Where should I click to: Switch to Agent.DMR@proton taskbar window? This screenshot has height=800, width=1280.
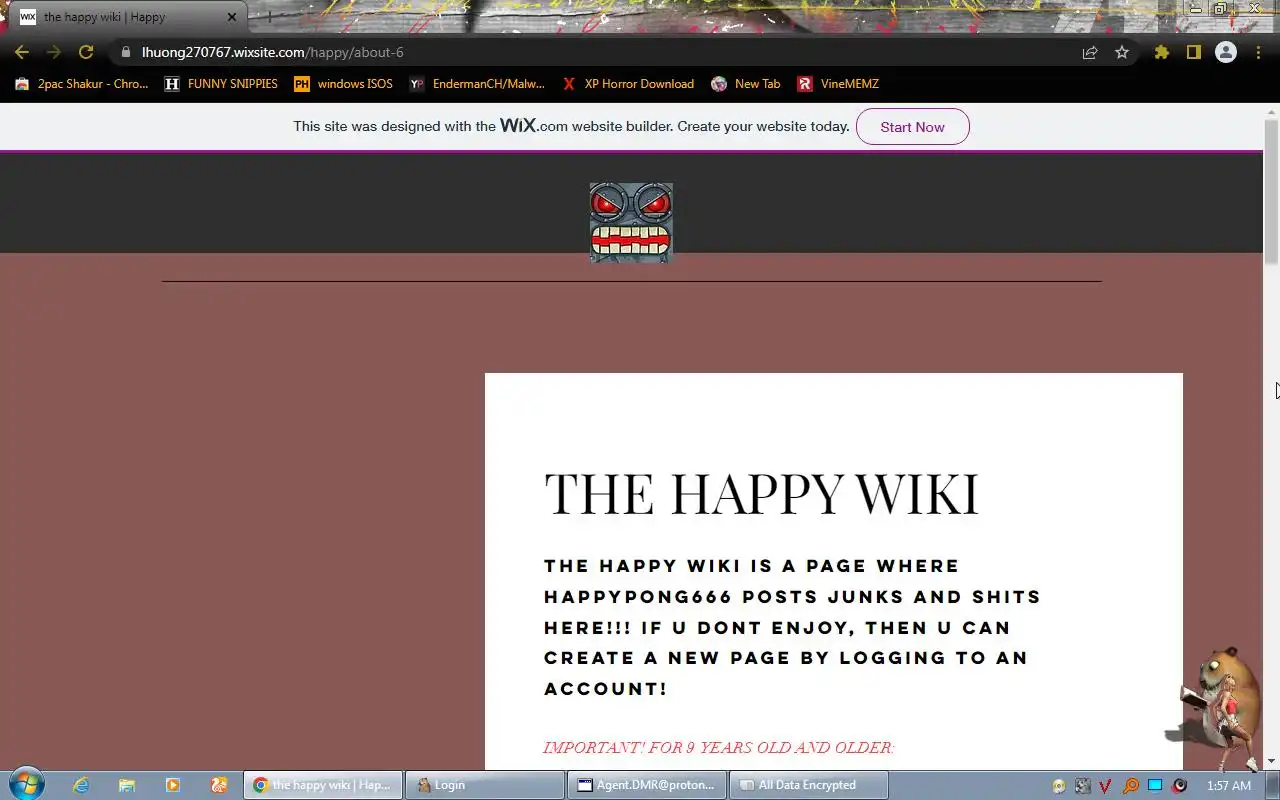[647, 785]
